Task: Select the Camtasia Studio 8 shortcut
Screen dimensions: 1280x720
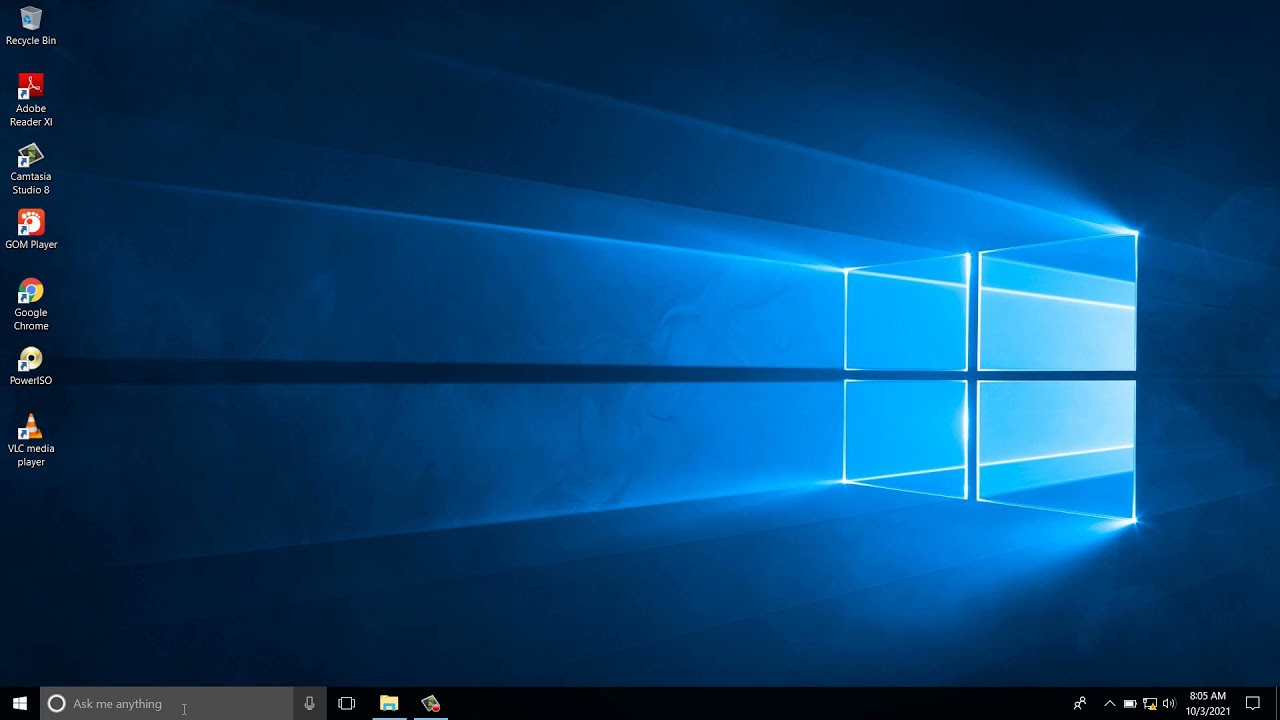Action: [31, 169]
